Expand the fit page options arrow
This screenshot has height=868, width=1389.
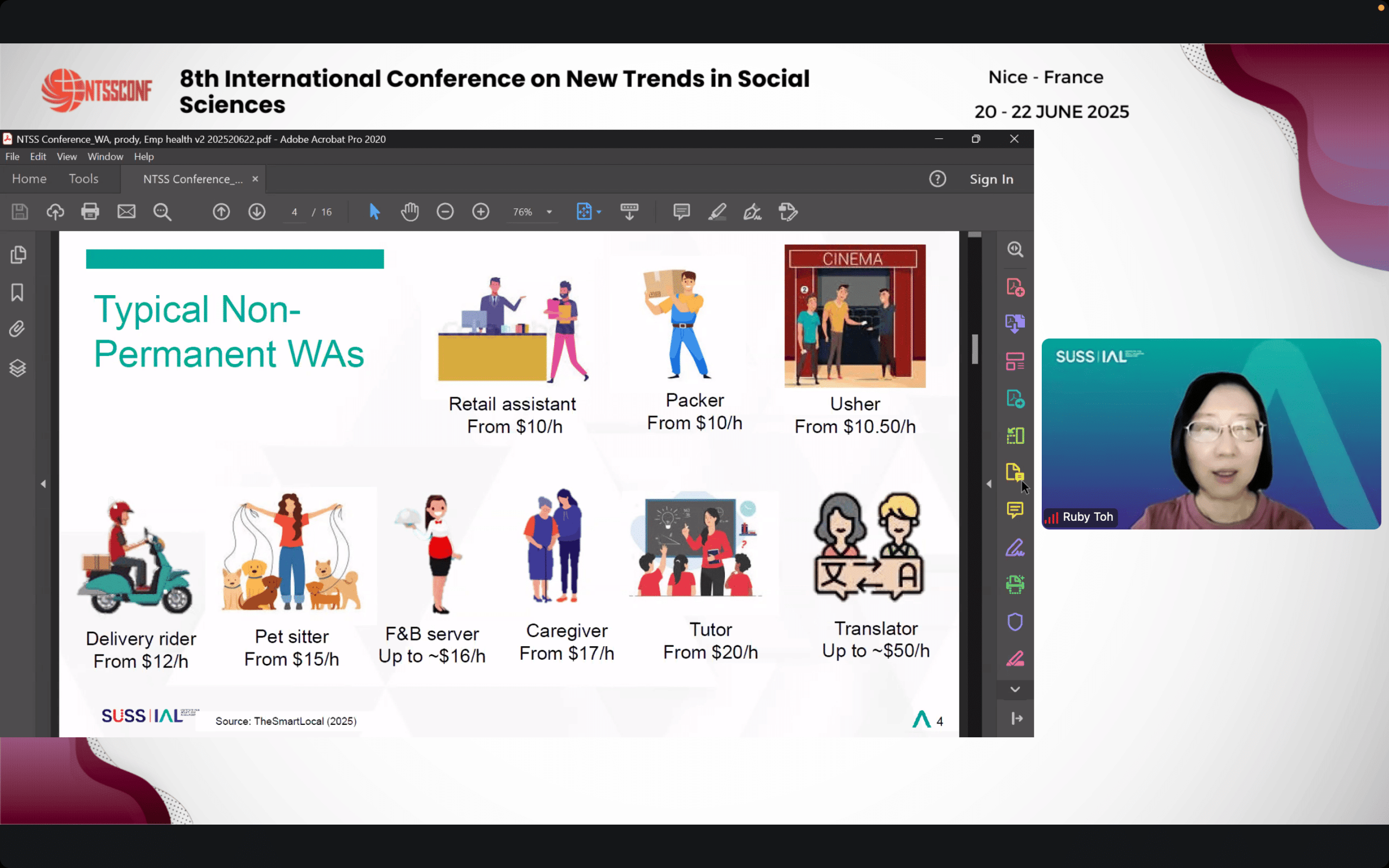[x=599, y=212]
